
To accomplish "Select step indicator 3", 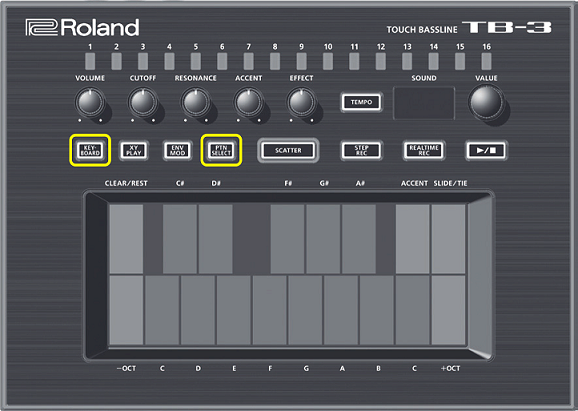I will (x=143, y=61).
